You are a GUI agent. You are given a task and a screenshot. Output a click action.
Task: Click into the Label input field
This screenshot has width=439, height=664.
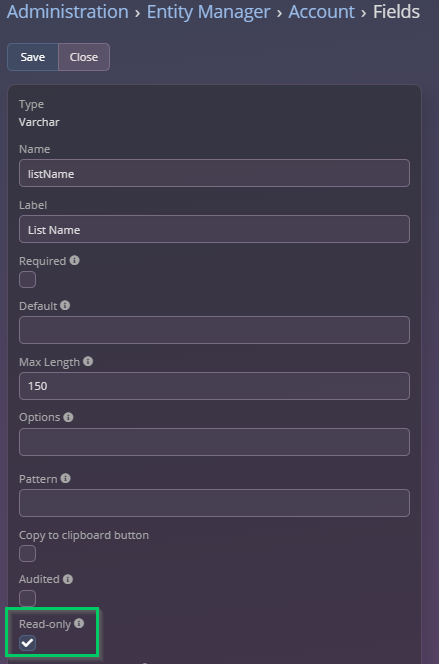(214, 229)
